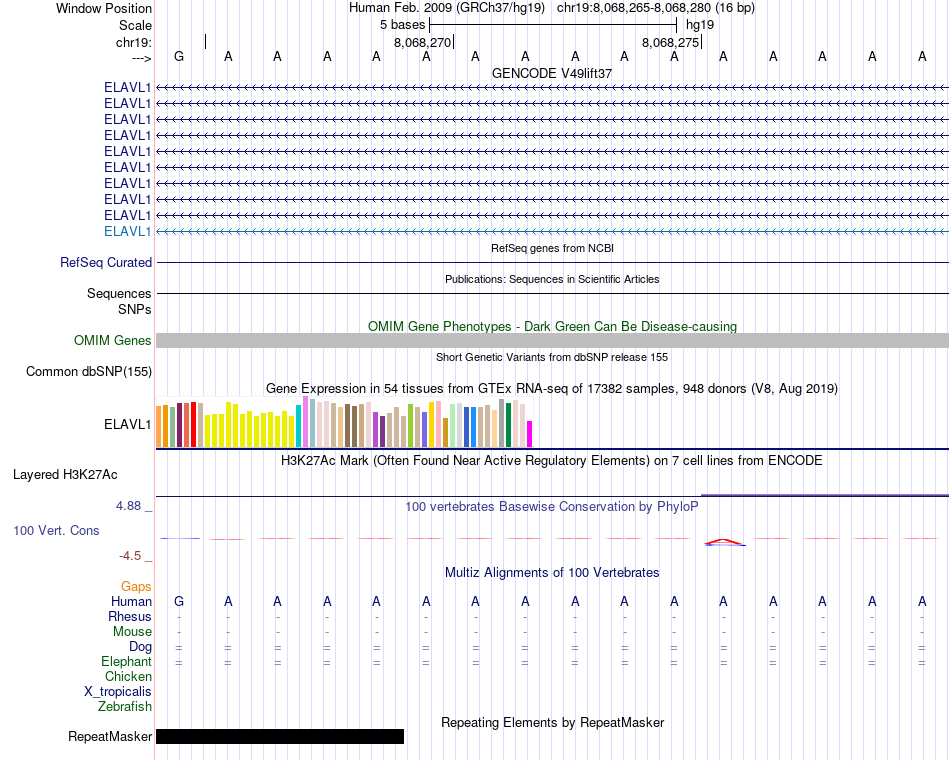950x760 pixels.
Task: Click the OMIM Genes label
Action: (113, 341)
